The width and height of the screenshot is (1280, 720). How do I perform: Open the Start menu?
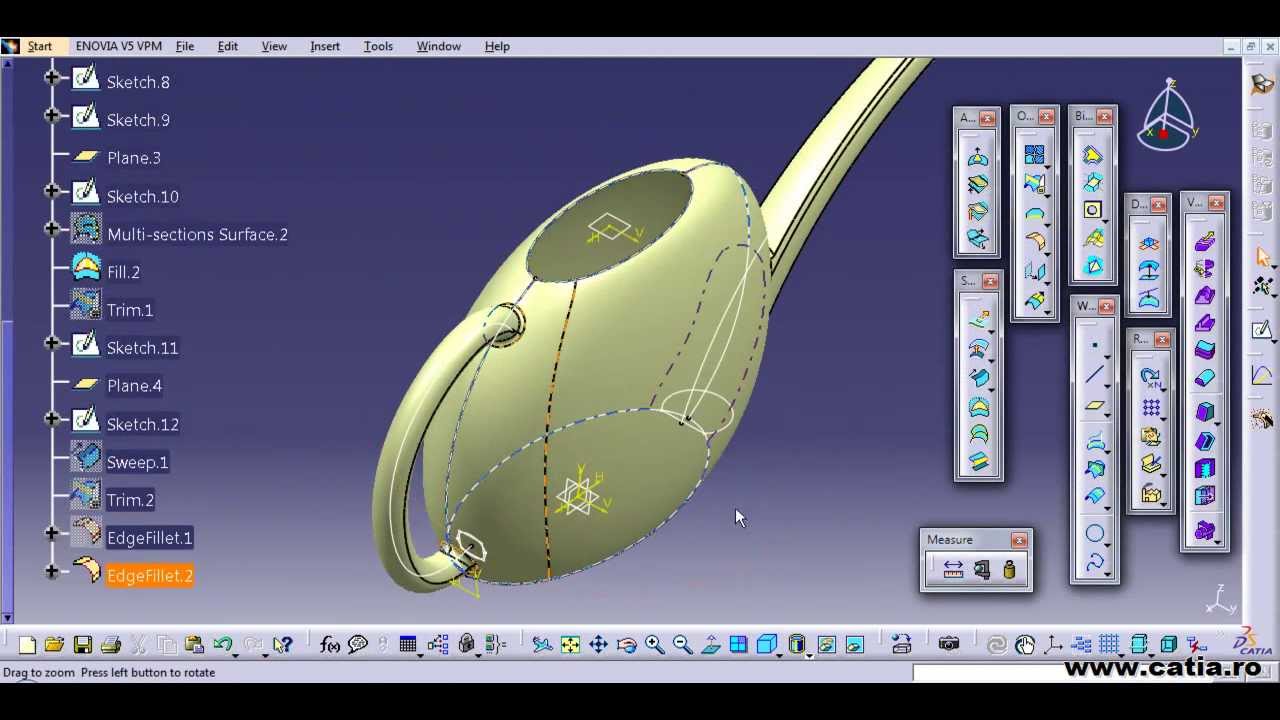[40, 46]
